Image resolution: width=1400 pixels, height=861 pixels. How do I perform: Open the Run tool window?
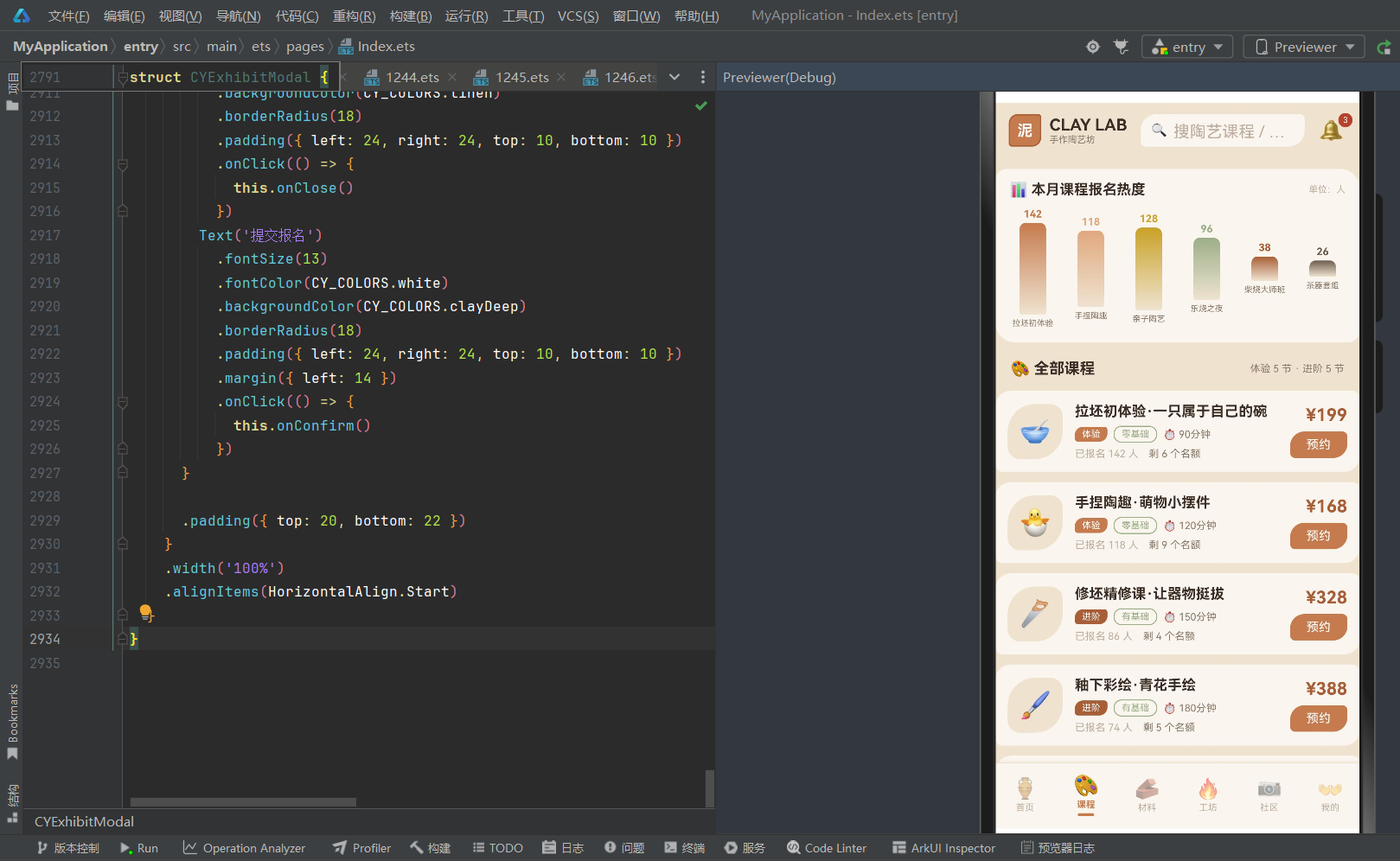point(139,848)
